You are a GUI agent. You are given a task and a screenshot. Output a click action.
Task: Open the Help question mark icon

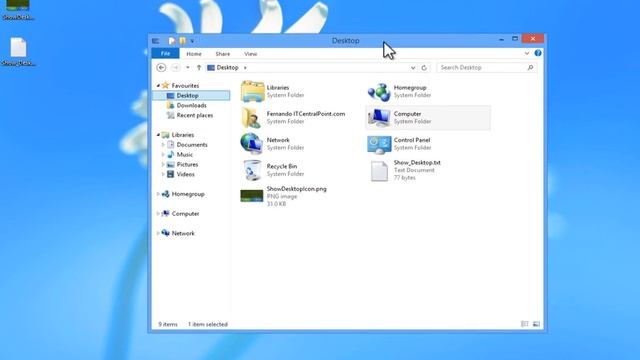(538, 53)
